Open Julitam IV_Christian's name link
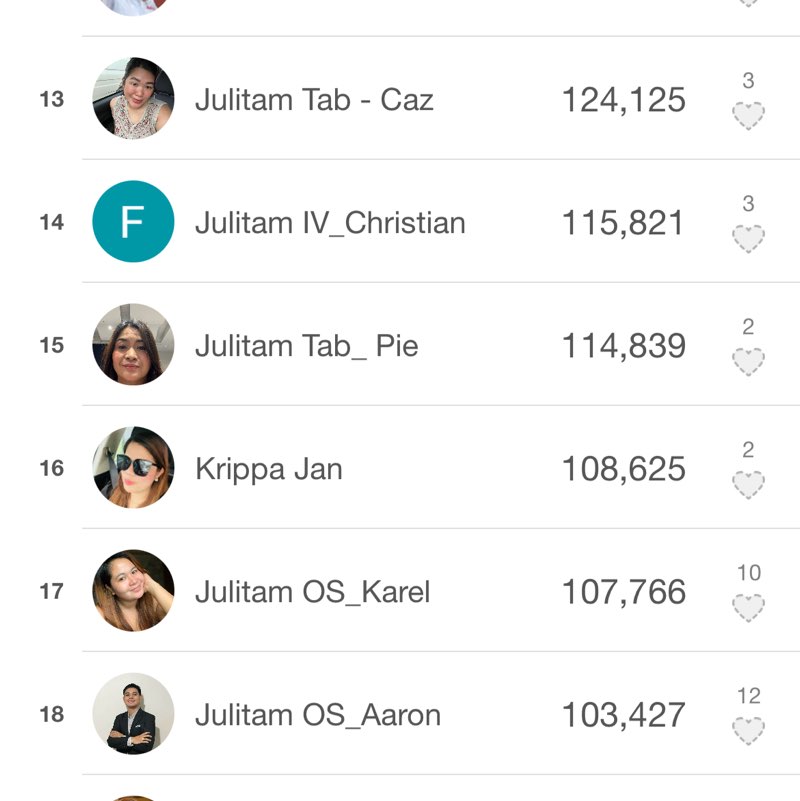This screenshot has width=800, height=801. 330,223
